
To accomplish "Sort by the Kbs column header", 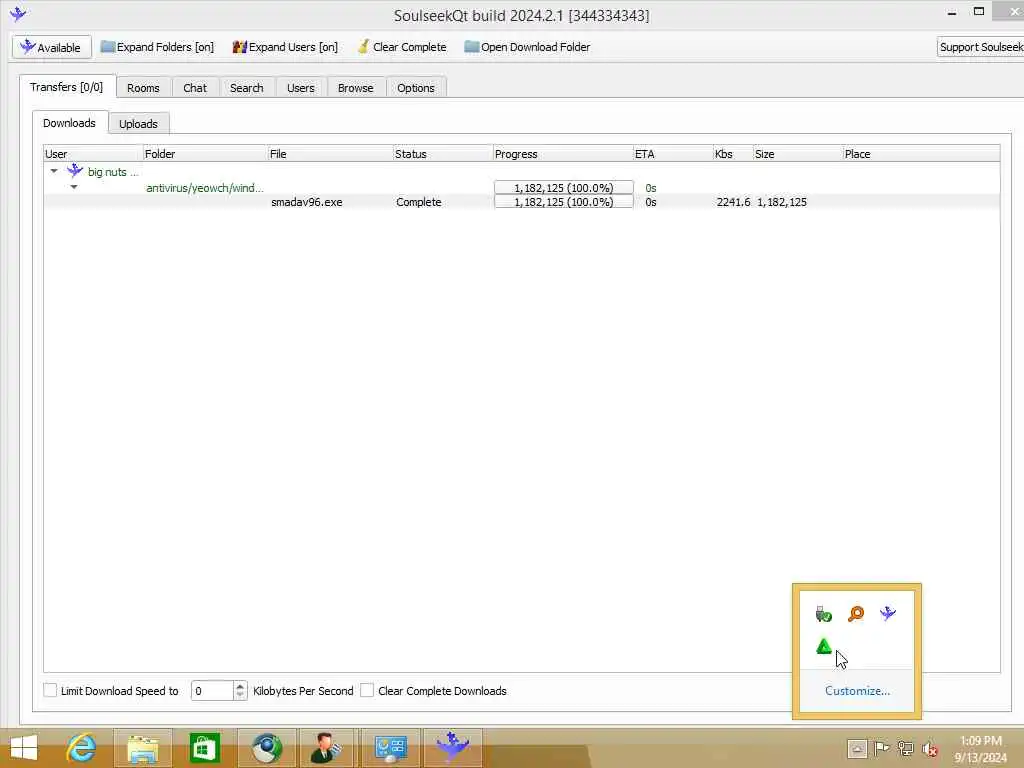I will pyautogui.click(x=733, y=153).
